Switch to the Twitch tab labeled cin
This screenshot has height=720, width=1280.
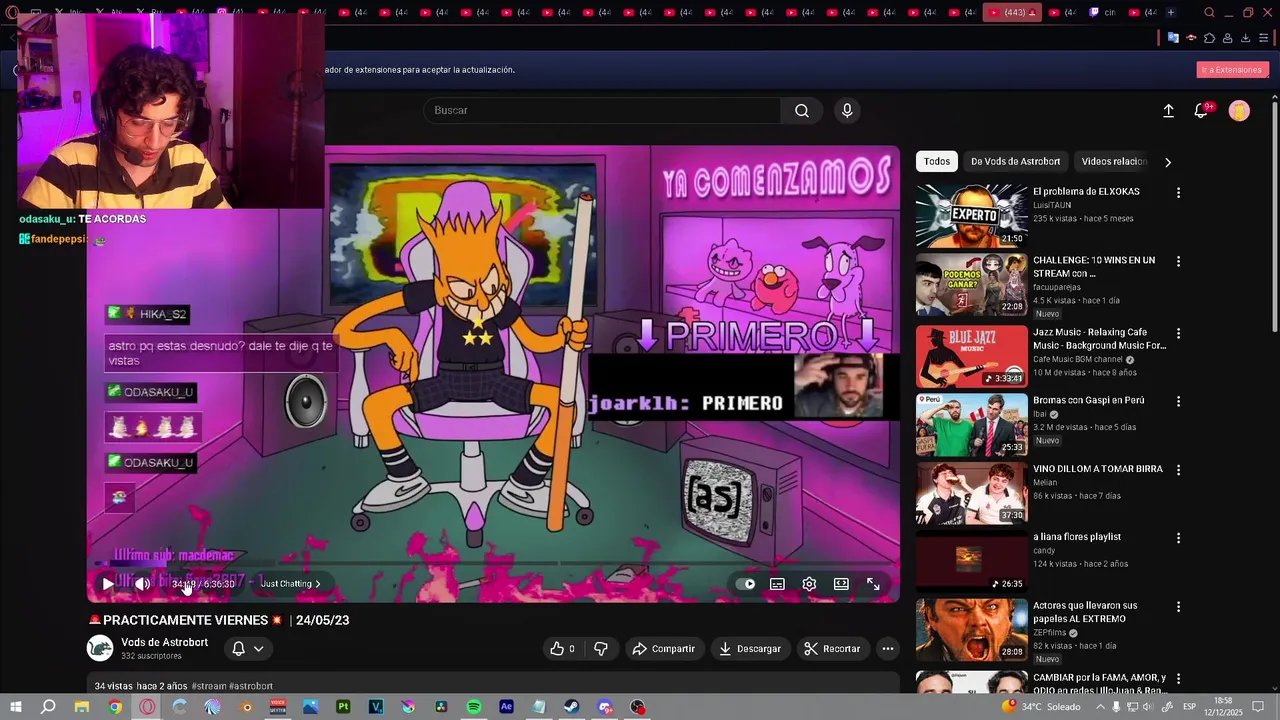pos(1103,13)
